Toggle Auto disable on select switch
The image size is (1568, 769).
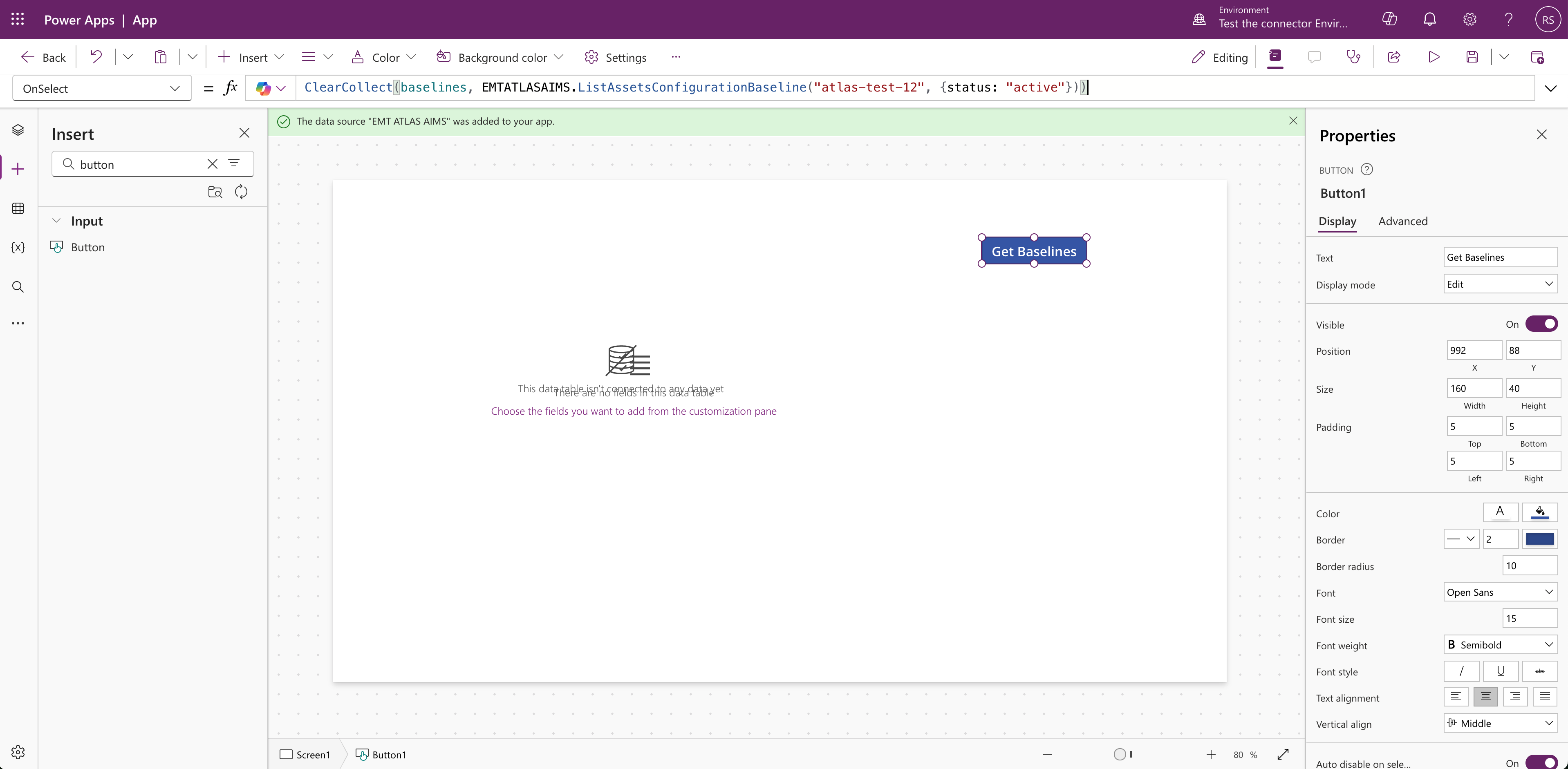pos(1541,763)
